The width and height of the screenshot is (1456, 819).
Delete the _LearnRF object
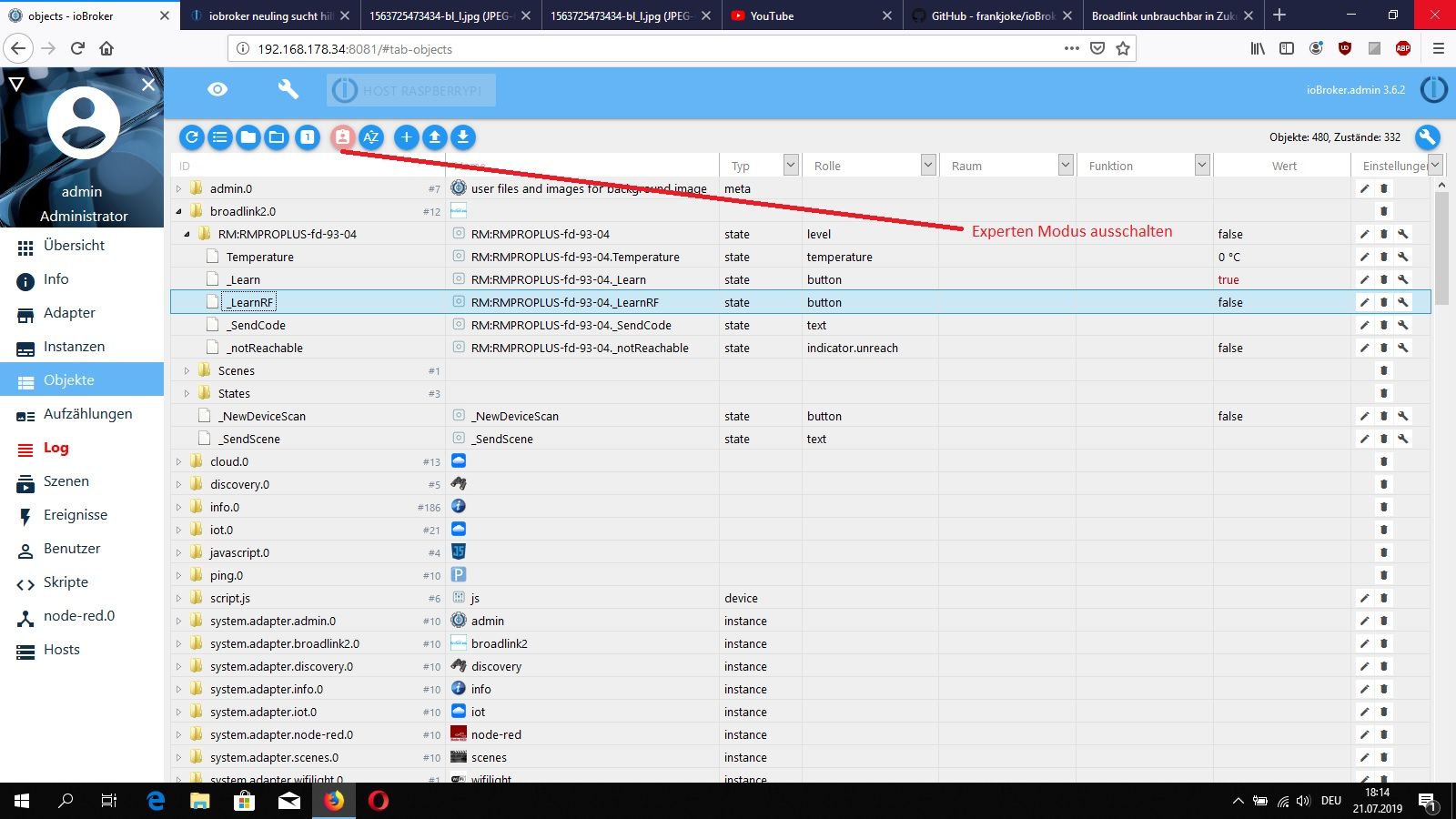[x=1384, y=302]
